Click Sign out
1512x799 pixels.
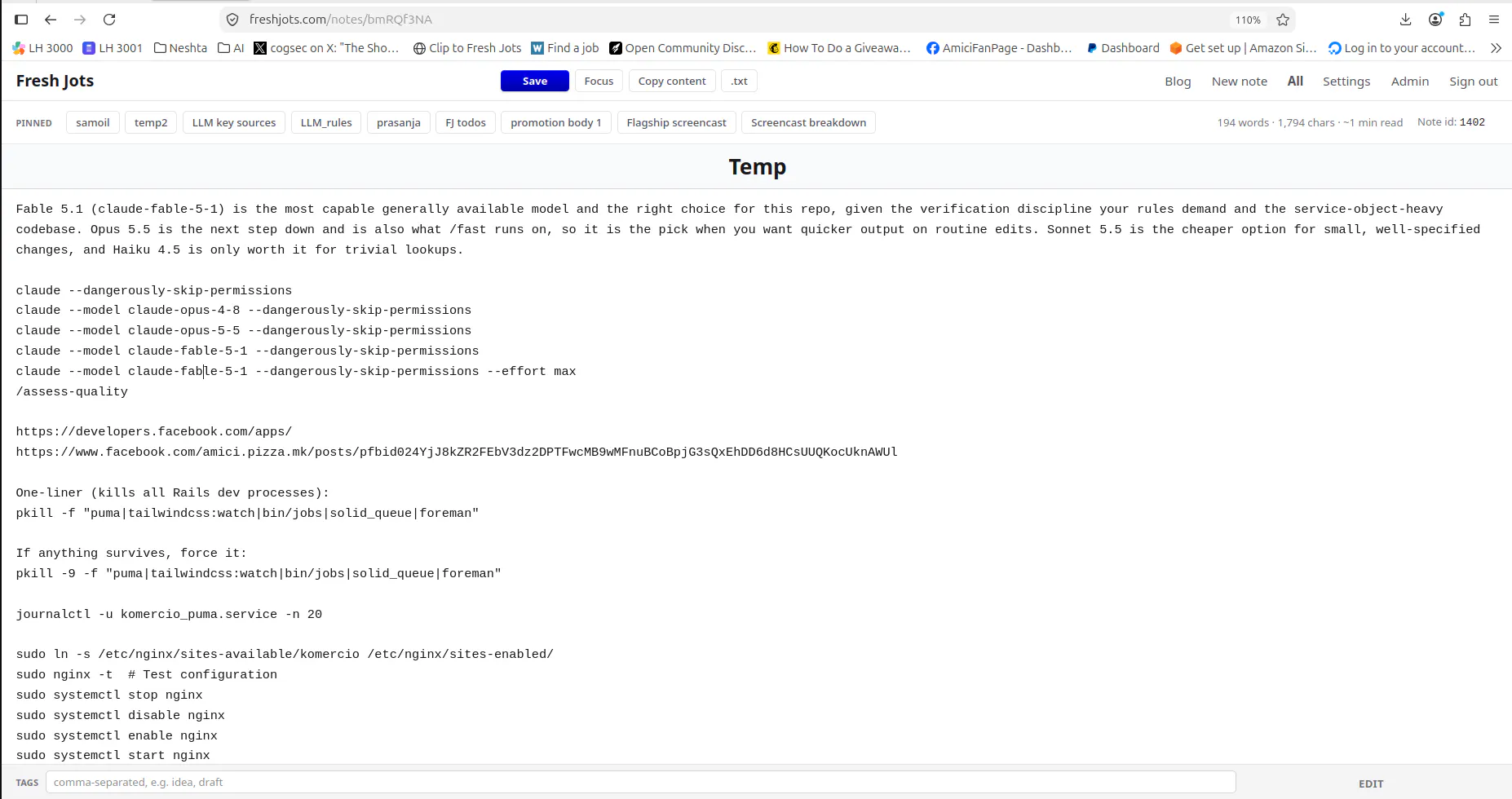point(1474,82)
